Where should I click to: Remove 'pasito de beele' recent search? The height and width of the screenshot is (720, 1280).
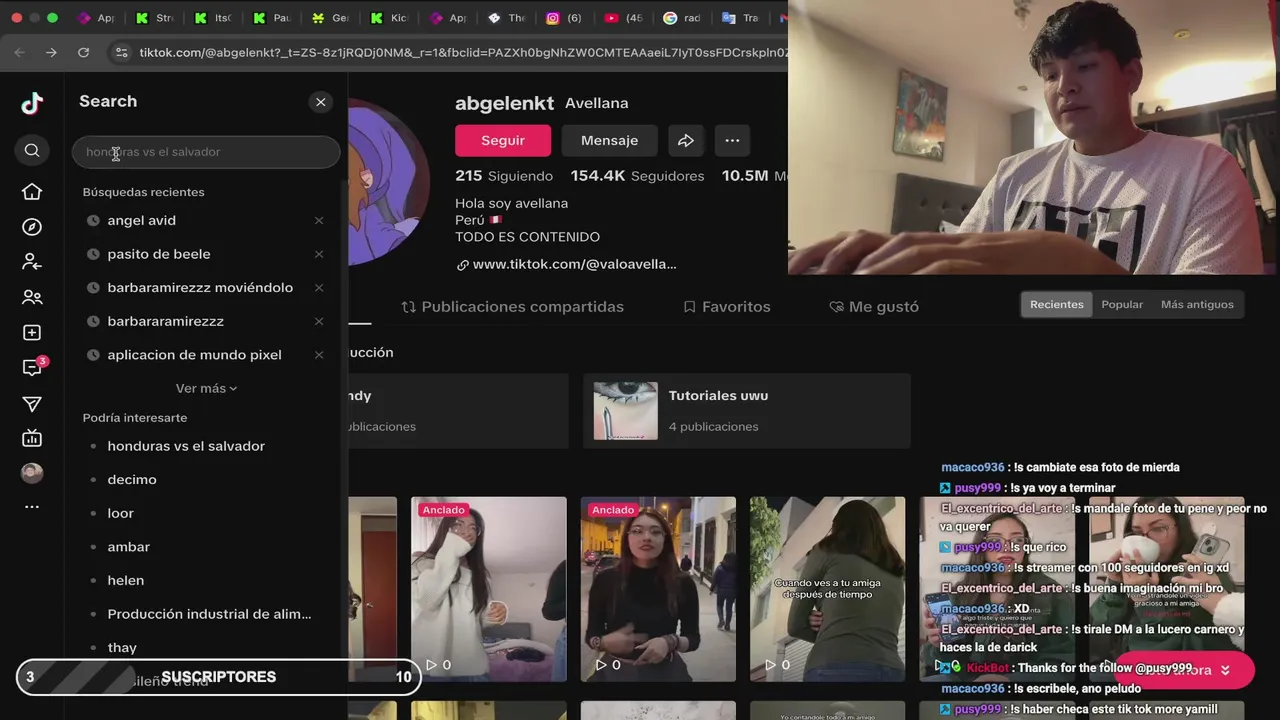click(x=319, y=254)
